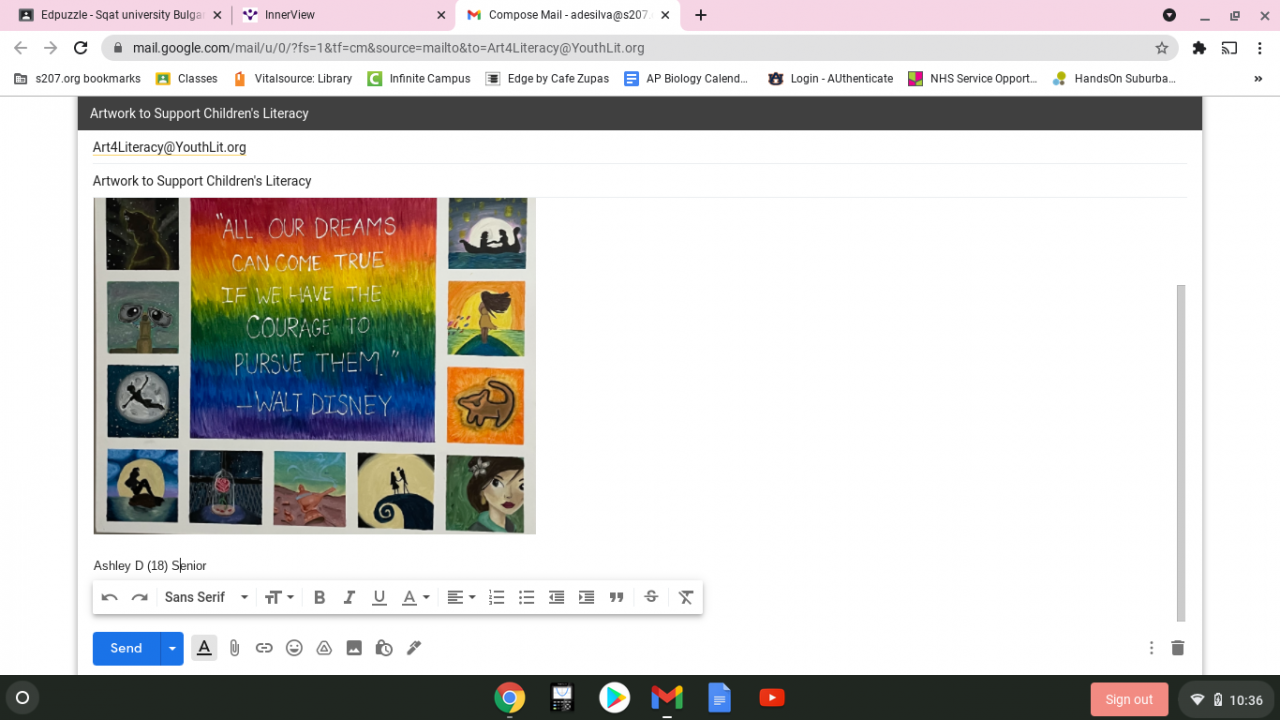Toggle confidential mode

[x=384, y=648]
